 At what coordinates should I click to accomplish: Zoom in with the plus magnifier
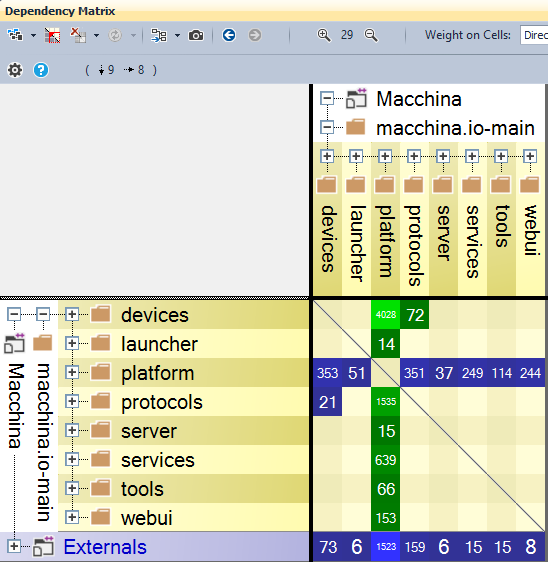324,35
